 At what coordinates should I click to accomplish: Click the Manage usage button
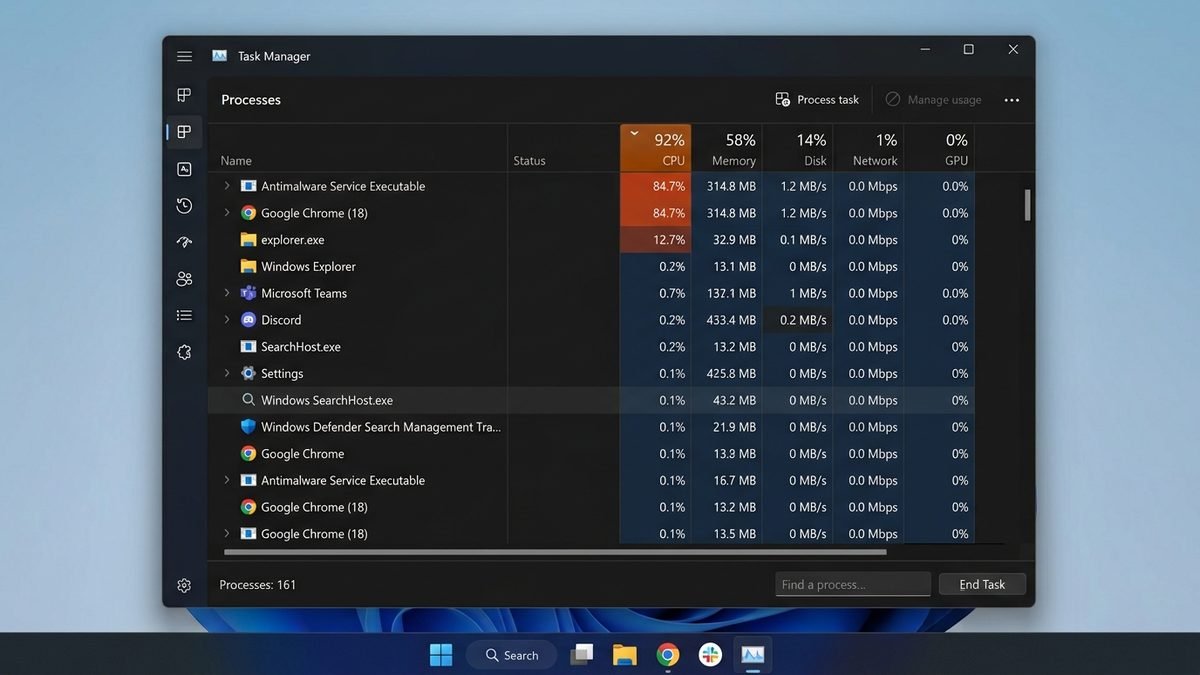(933, 100)
